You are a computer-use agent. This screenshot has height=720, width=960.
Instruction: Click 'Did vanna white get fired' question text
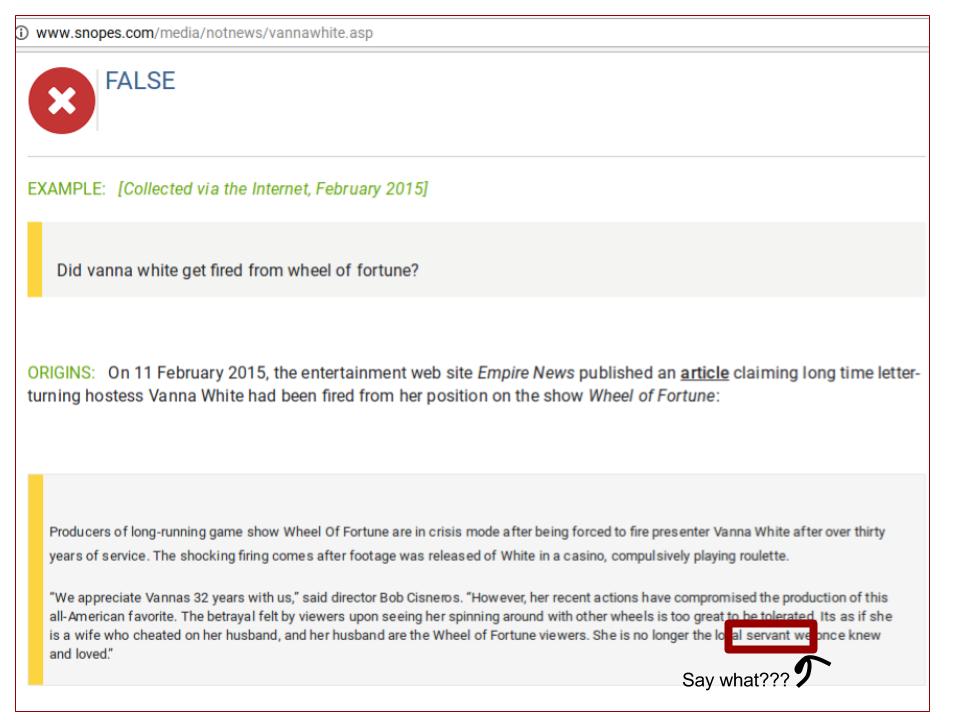pos(238,271)
